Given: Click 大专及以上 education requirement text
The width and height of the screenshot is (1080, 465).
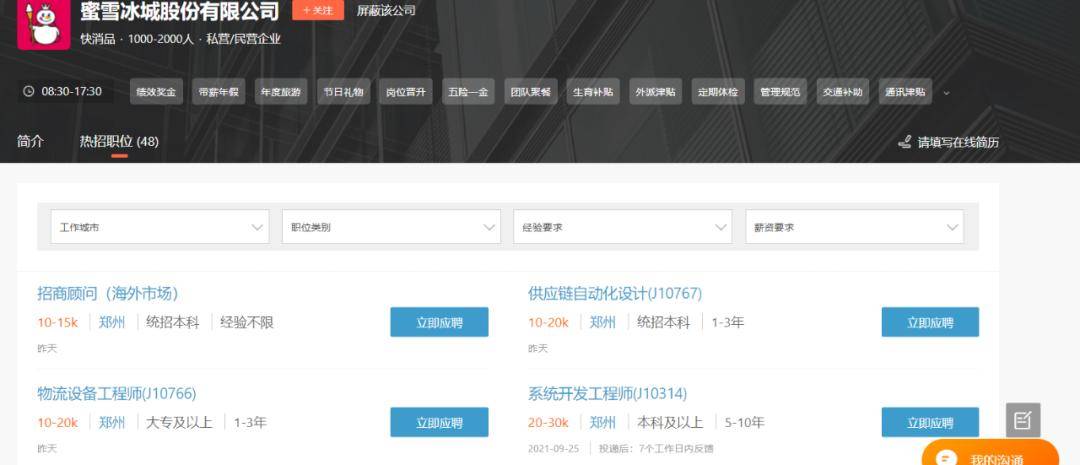Looking at the screenshot, I should [x=179, y=422].
